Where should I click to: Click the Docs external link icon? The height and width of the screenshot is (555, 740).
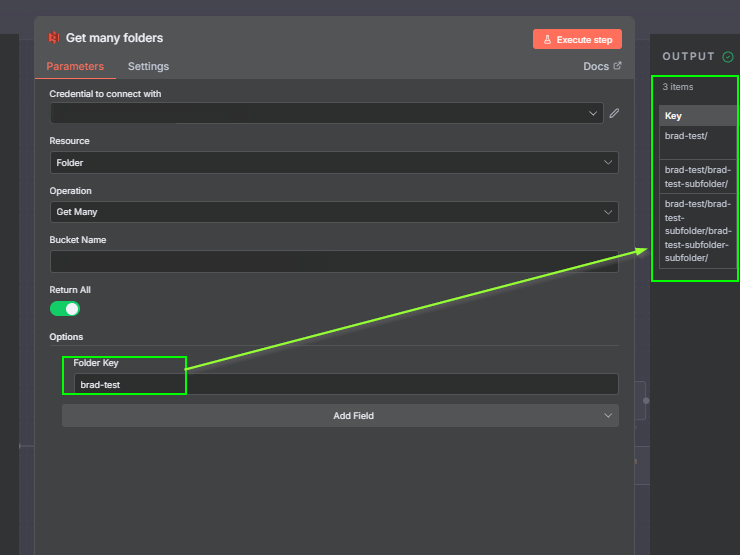[617, 66]
